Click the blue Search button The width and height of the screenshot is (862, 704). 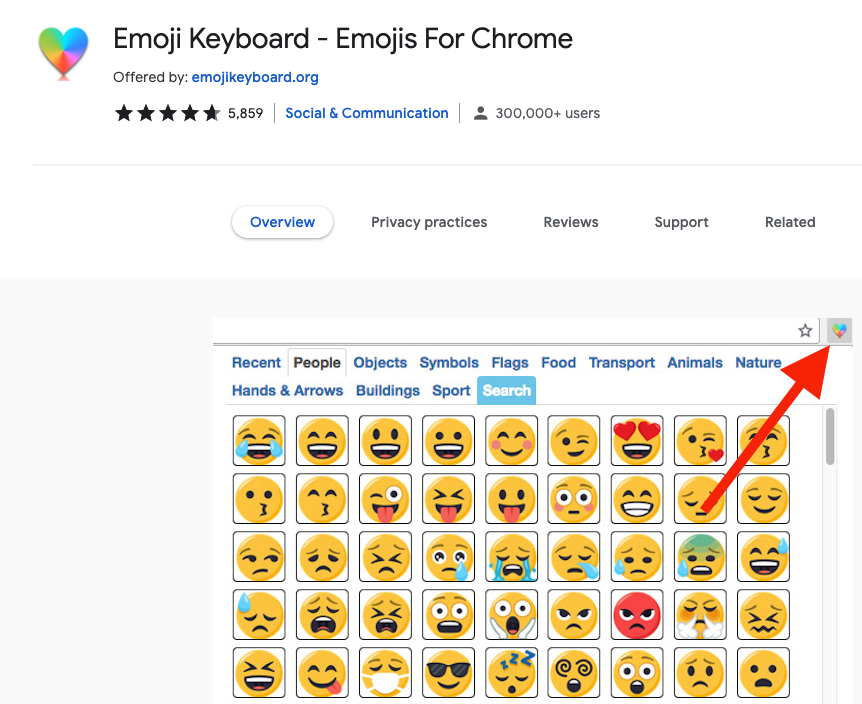click(x=507, y=391)
